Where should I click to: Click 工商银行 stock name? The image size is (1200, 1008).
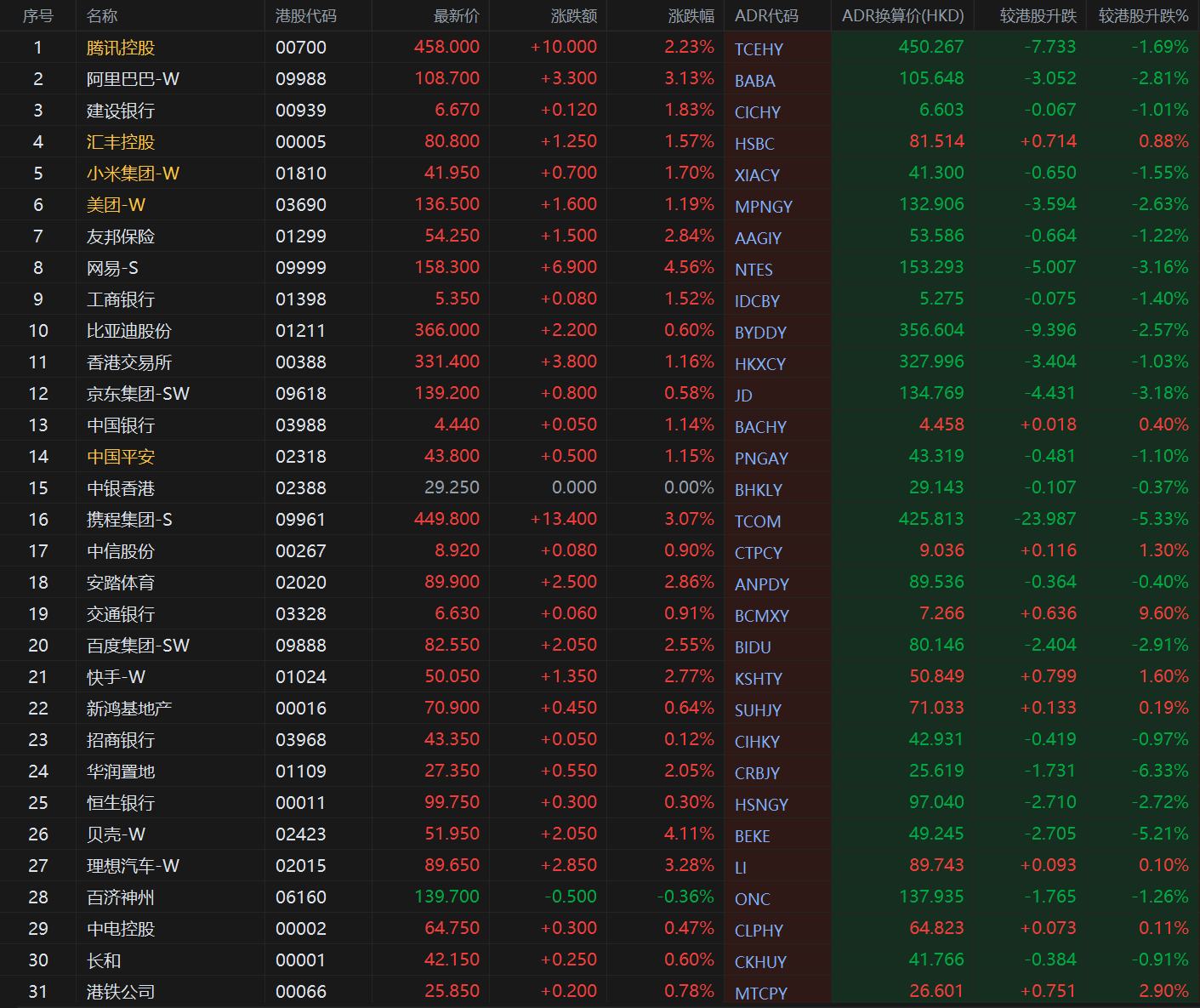point(121,299)
